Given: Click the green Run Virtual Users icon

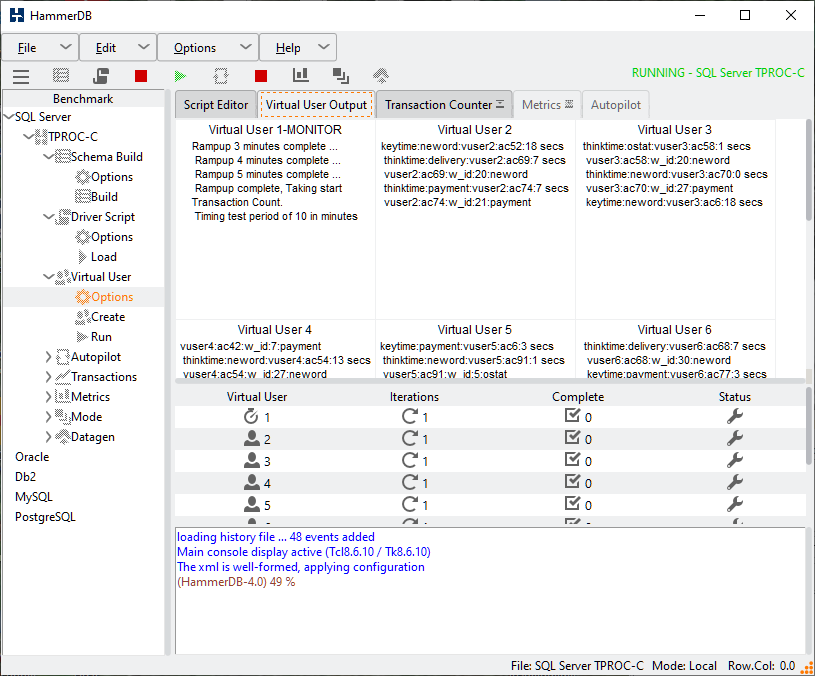Looking at the screenshot, I should click(x=180, y=76).
